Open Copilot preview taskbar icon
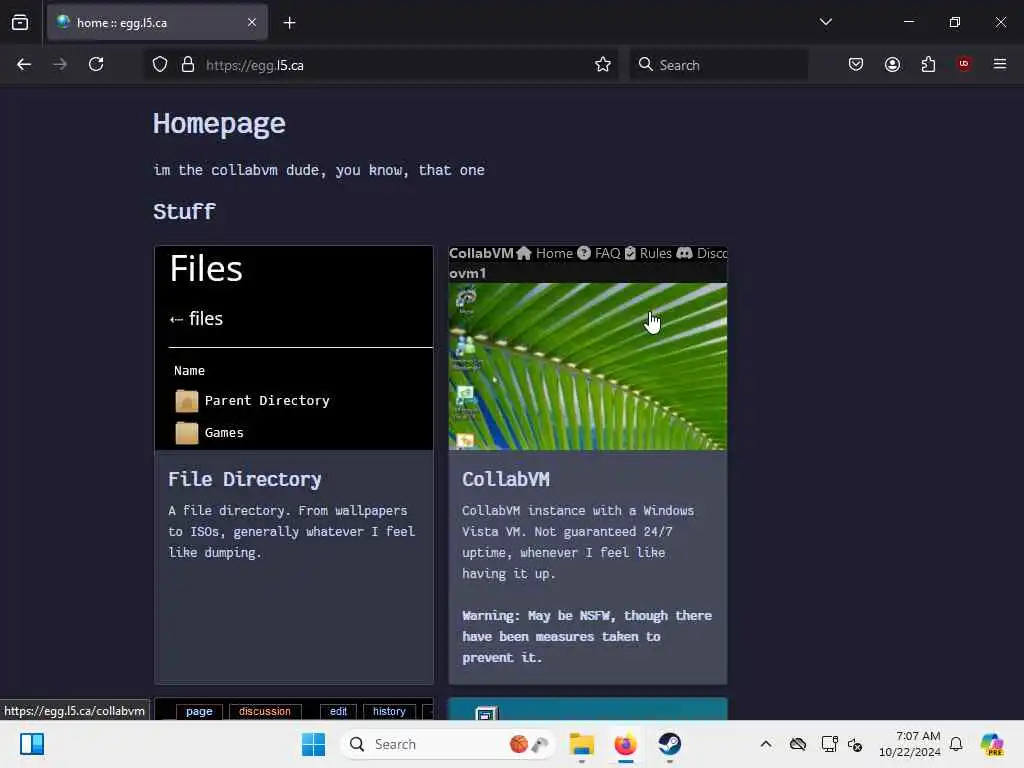 (992, 744)
